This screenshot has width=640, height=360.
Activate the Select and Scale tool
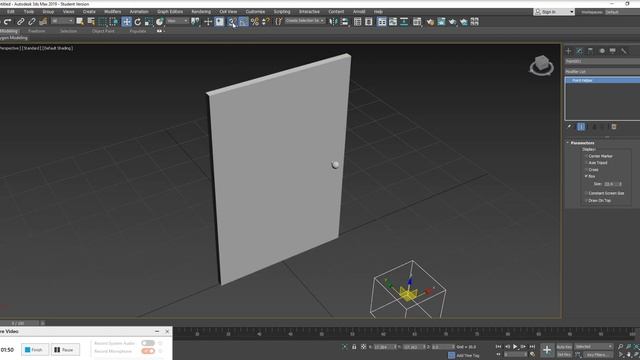149,21
